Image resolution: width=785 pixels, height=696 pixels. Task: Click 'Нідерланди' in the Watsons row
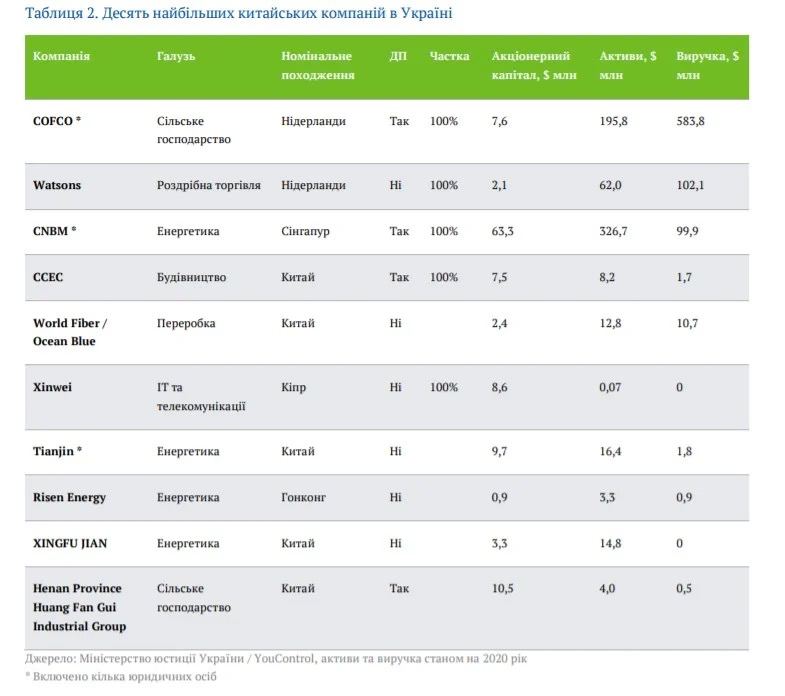[313, 185]
